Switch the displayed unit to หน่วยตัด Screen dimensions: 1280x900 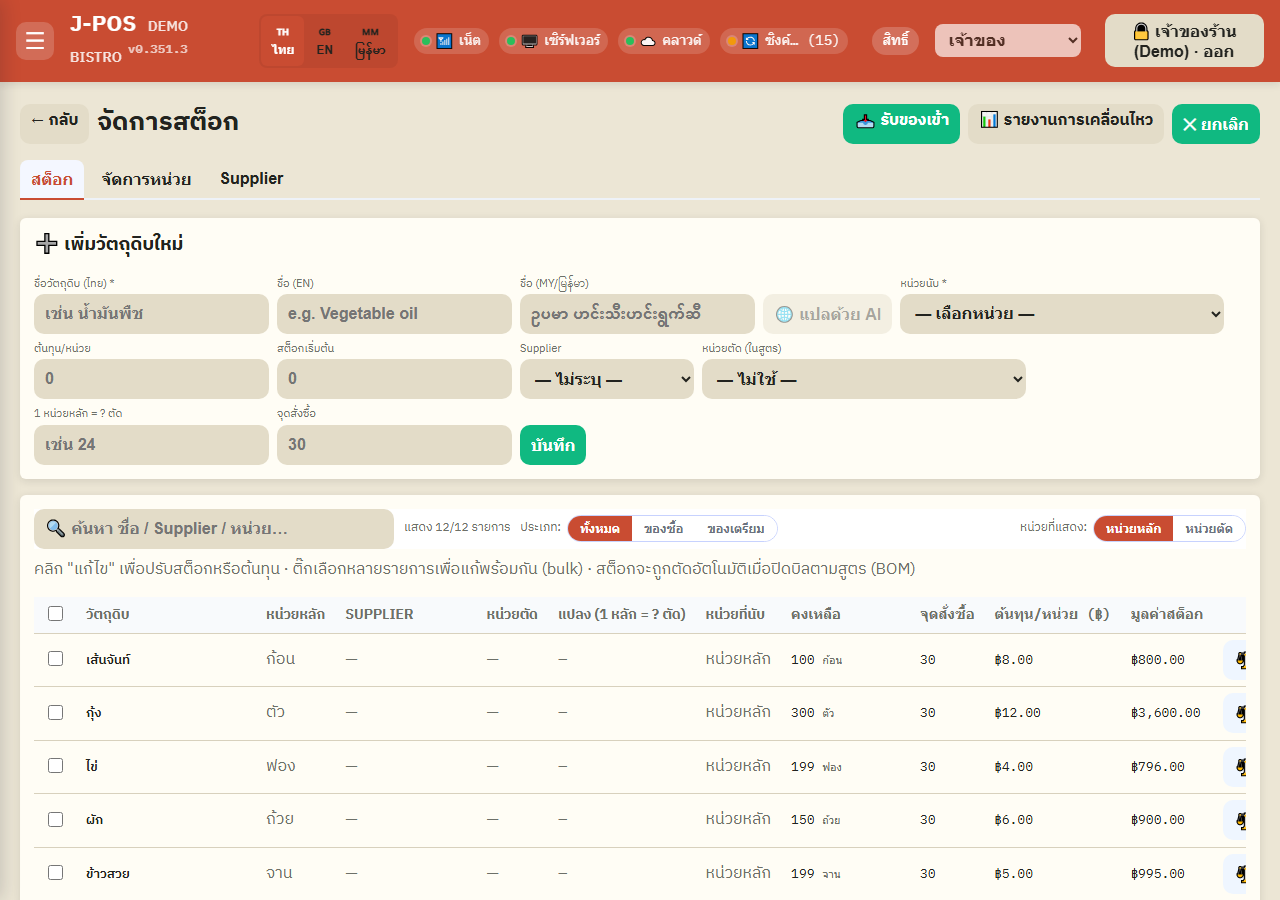pyautogui.click(x=1208, y=529)
